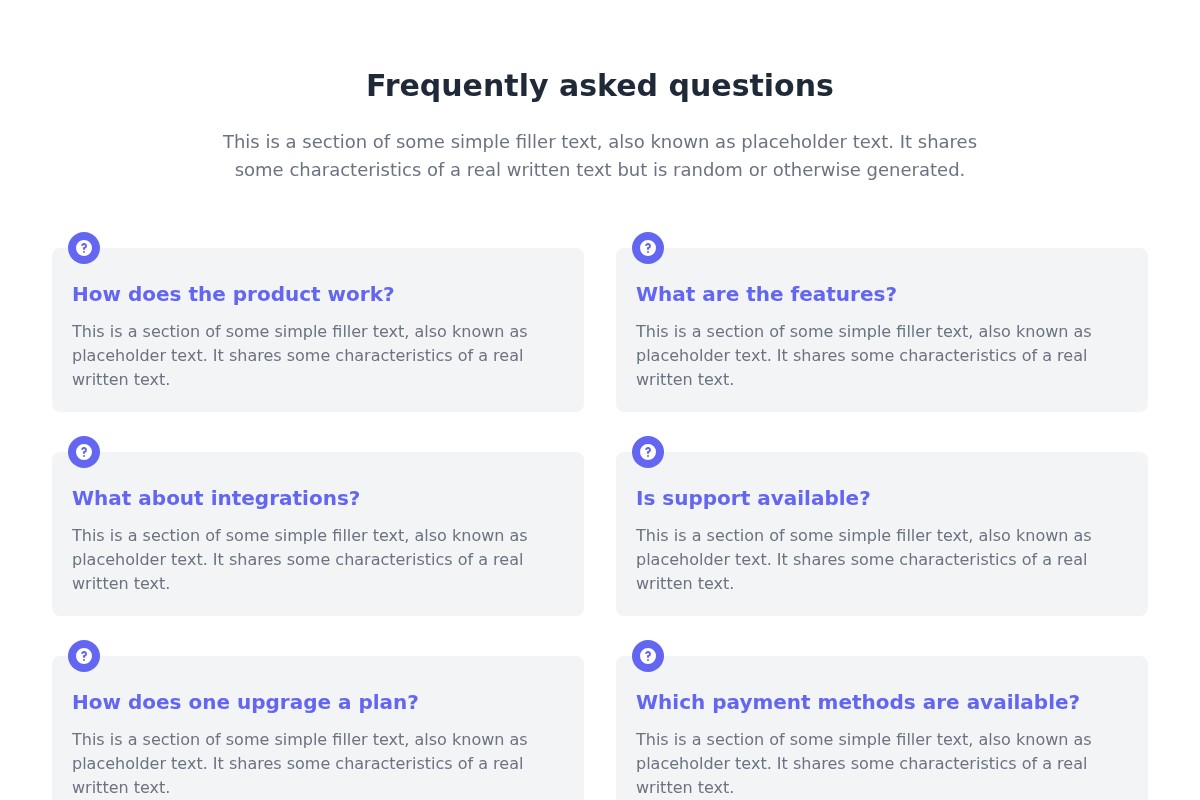1200x800 pixels.
Task: Click the 'Frequently asked questions' main heading
Action: click(x=600, y=86)
